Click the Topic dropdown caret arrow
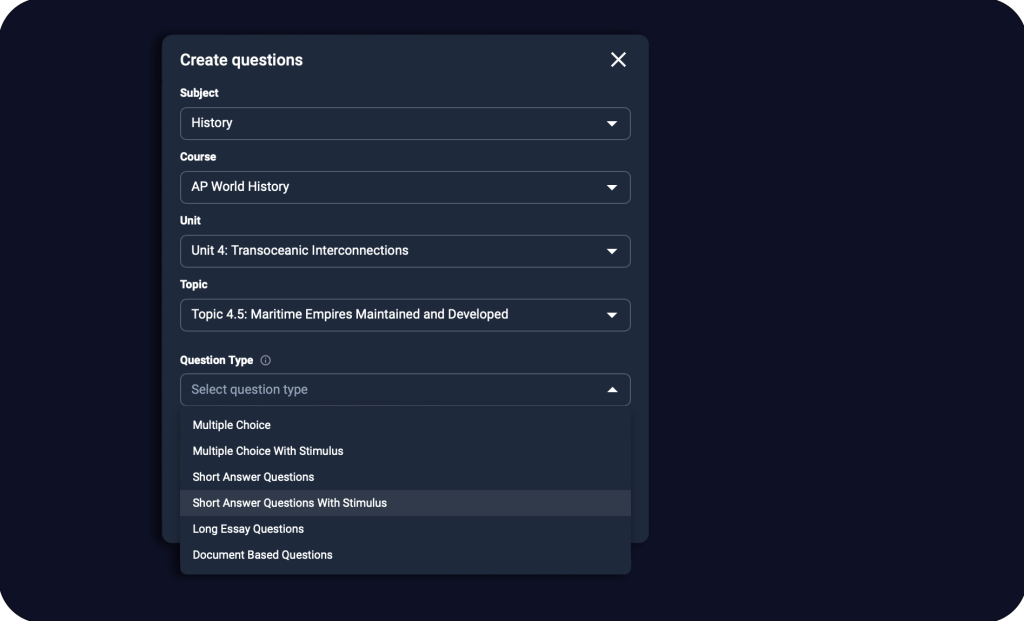 point(612,315)
